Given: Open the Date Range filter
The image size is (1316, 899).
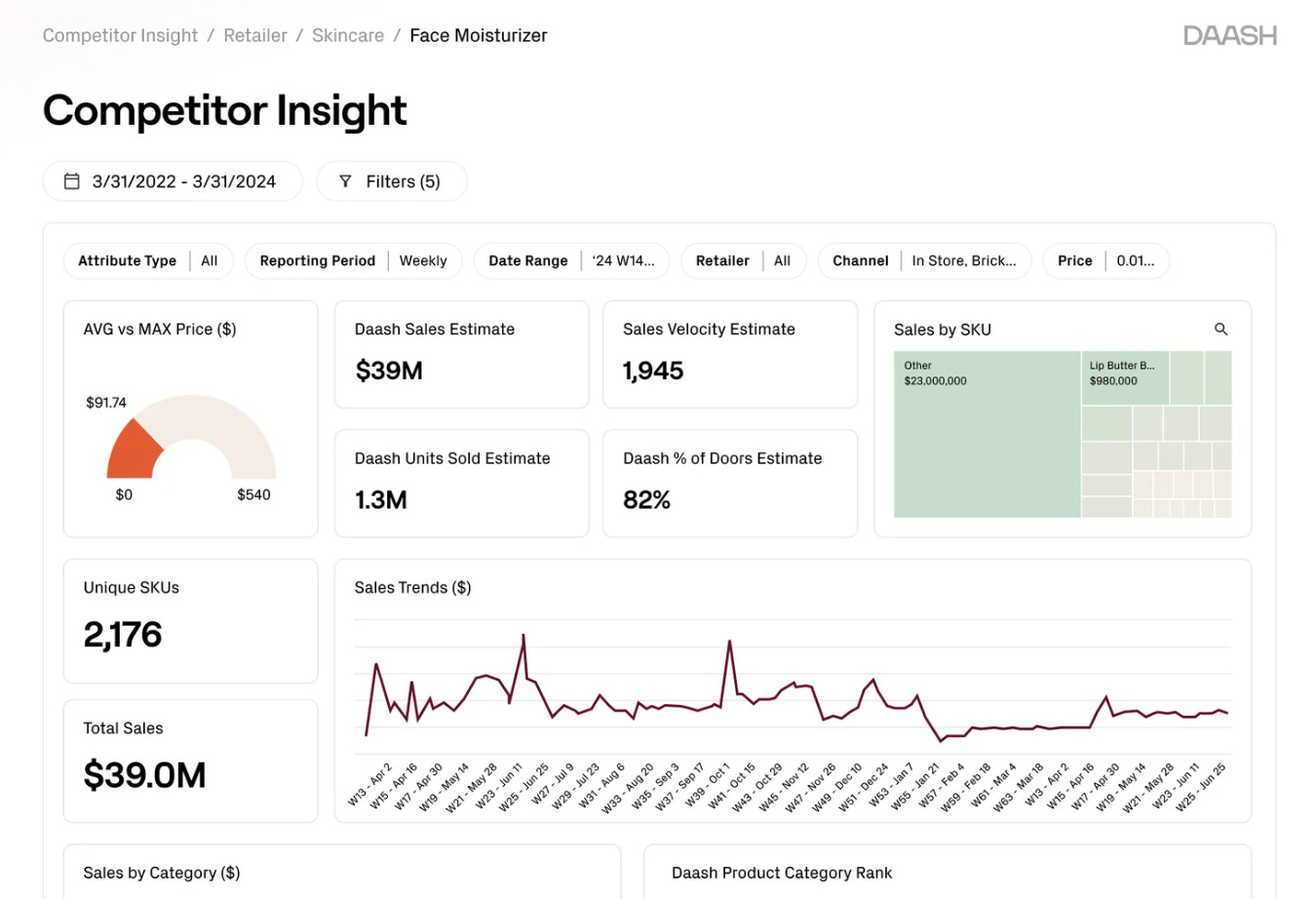Looking at the screenshot, I should pyautogui.click(x=572, y=261).
